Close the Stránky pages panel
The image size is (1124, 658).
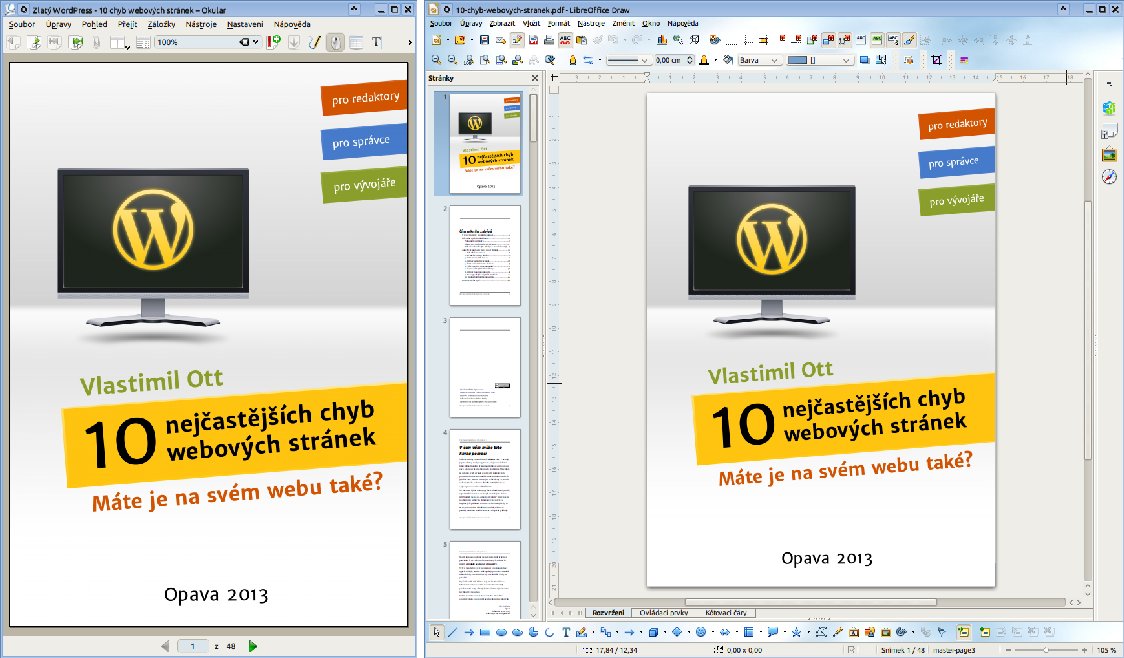(x=535, y=78)
